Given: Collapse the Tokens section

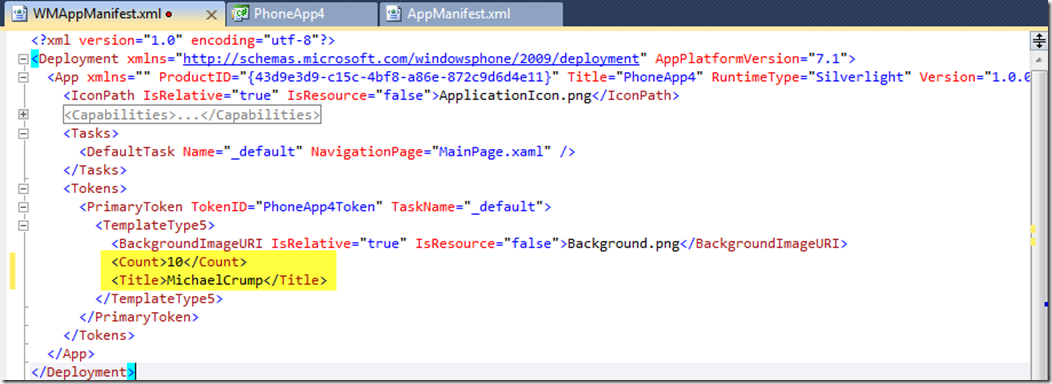Looking at the screenshot, I should pos(24,189).
